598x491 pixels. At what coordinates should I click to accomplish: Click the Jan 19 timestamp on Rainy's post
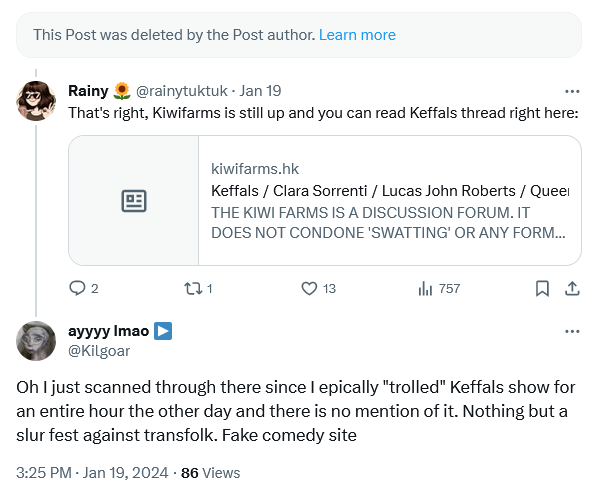260,91
